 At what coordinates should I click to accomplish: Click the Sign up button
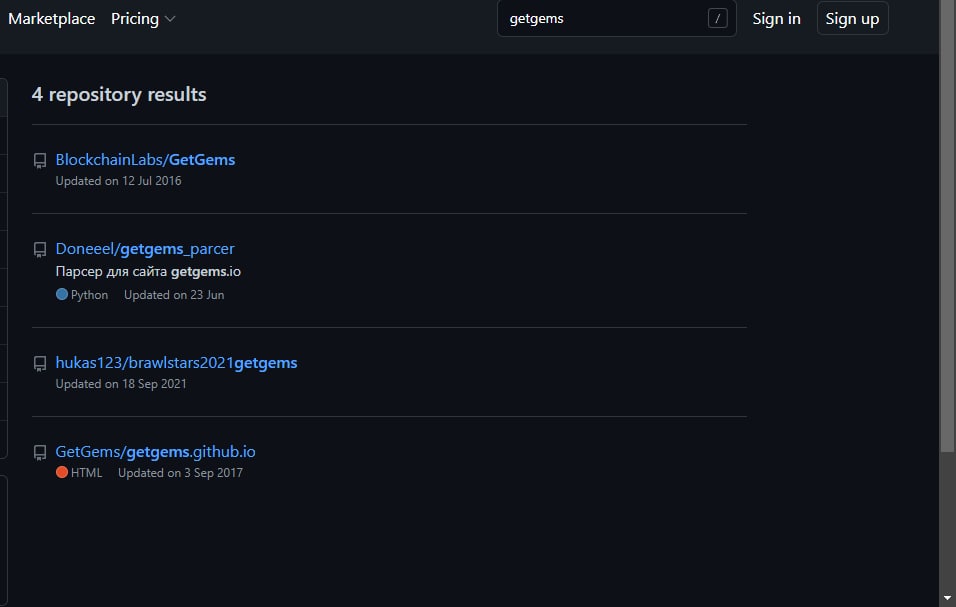click(x=852, y=18)
